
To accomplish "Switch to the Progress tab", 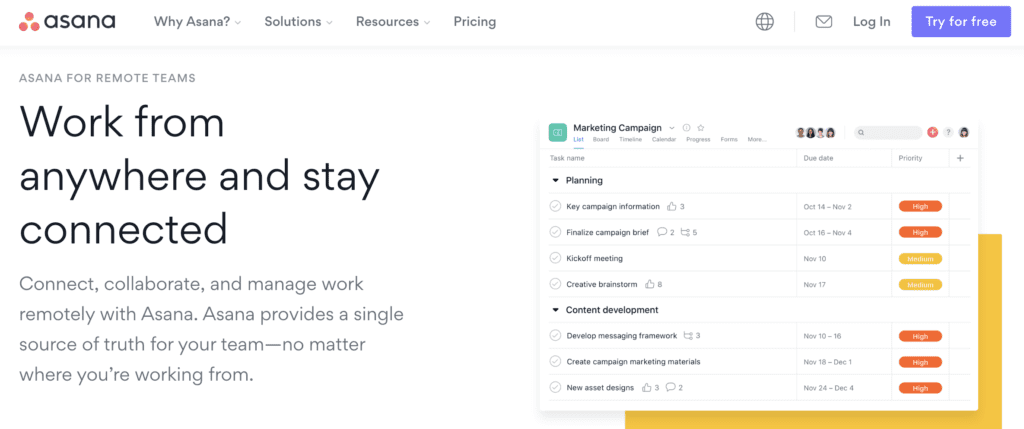I will coord(698,140).
